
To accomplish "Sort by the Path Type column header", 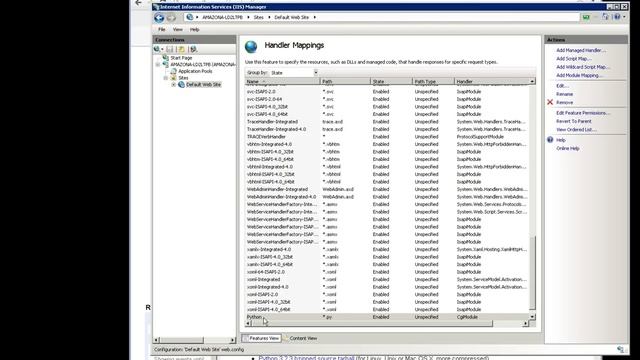I will point(433,82).
